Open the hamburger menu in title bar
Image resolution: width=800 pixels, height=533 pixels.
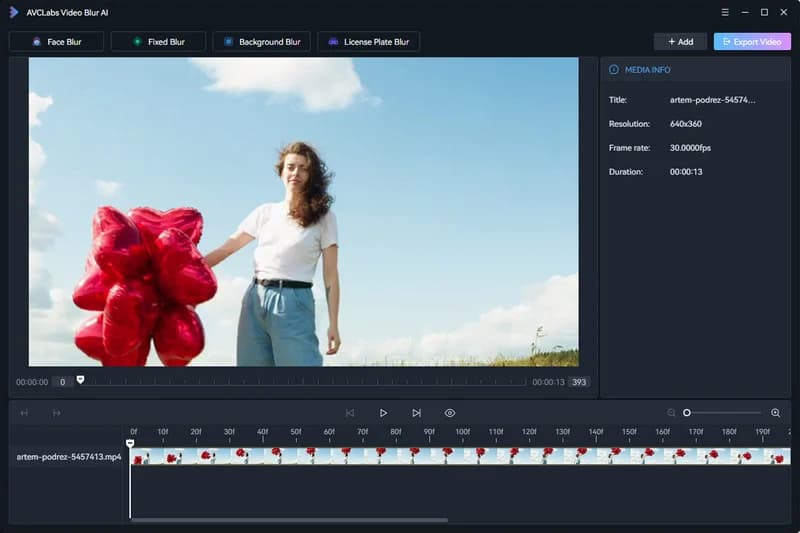725,12
